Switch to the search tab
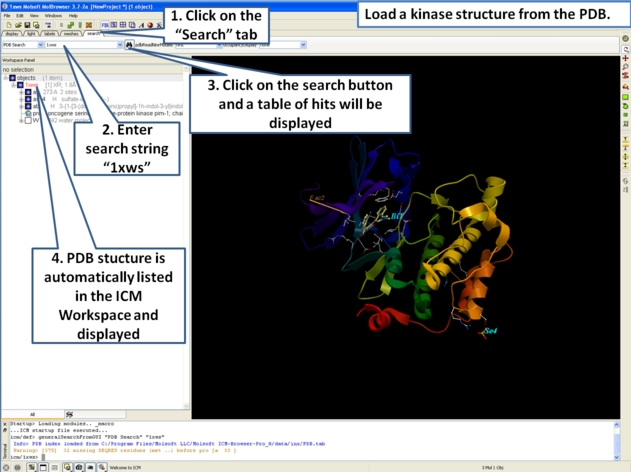 [x=93, y=34]
